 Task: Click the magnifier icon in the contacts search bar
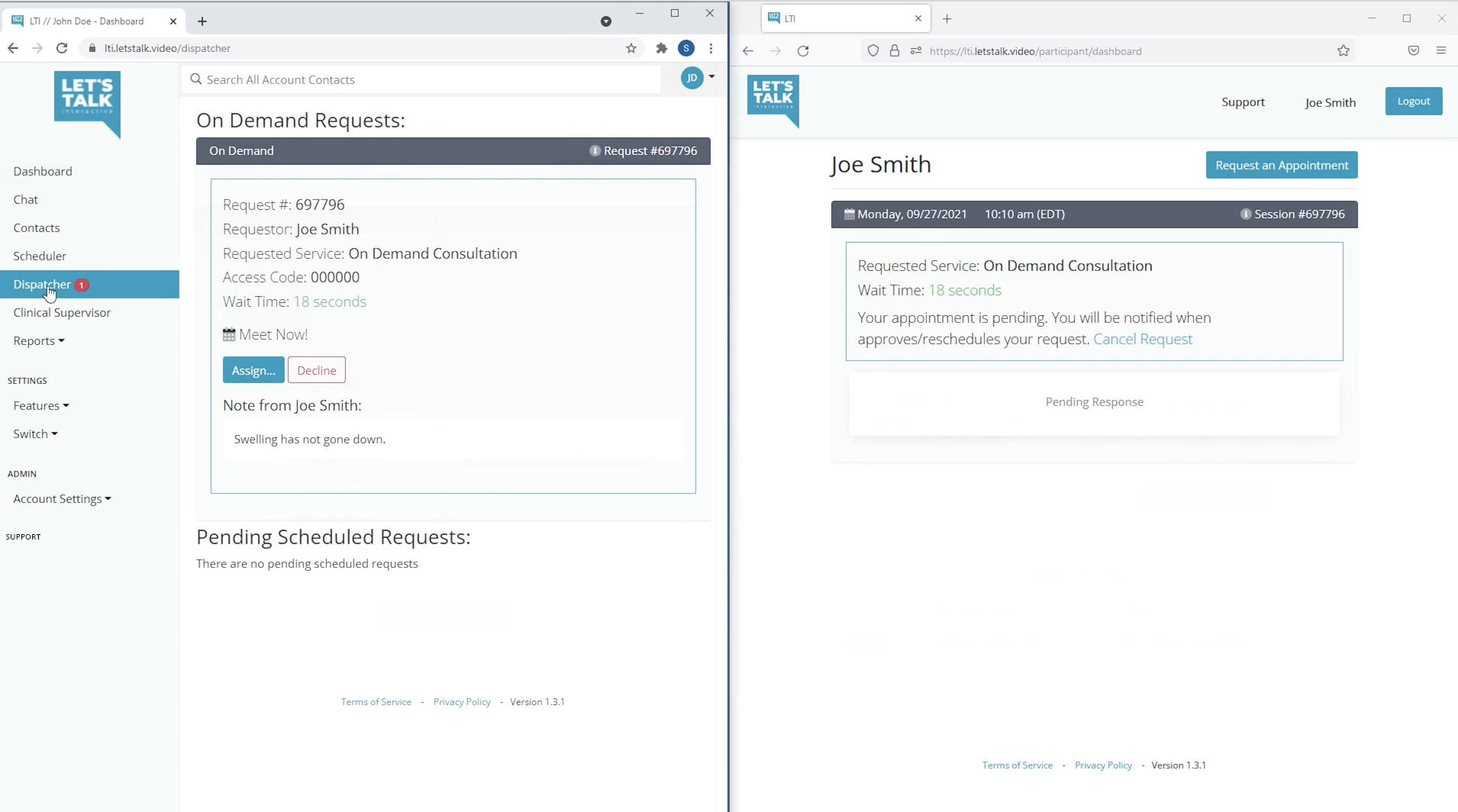pyautogui.click(x=196, y=79)
